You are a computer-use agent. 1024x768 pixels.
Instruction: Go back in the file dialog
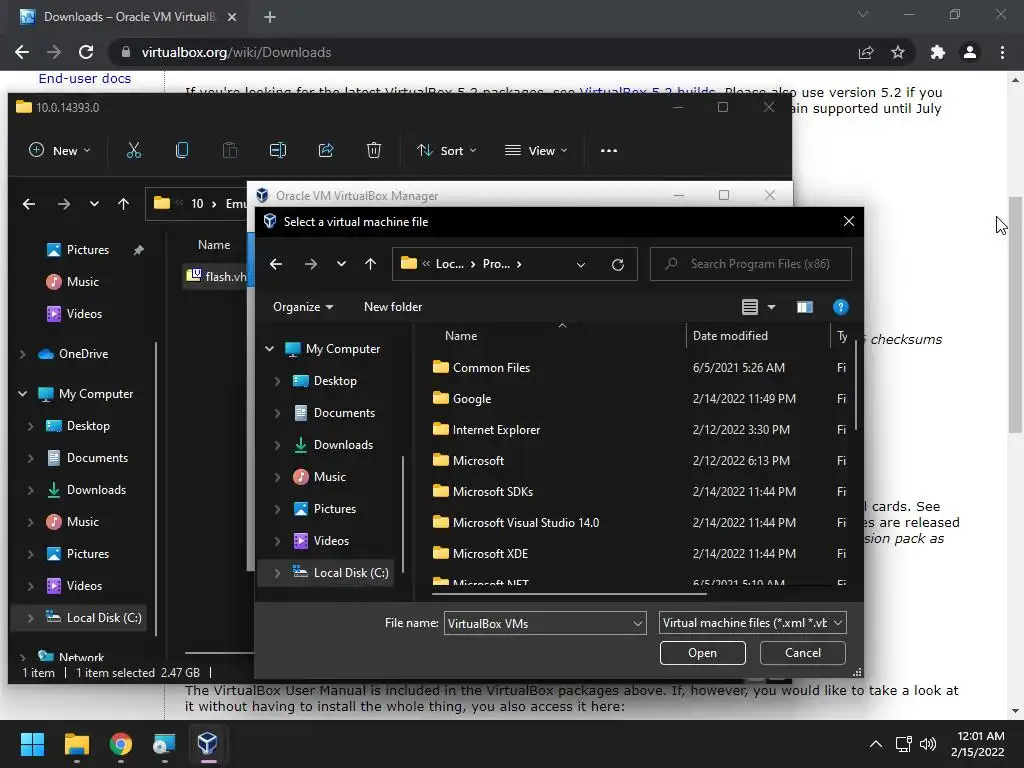276,264
